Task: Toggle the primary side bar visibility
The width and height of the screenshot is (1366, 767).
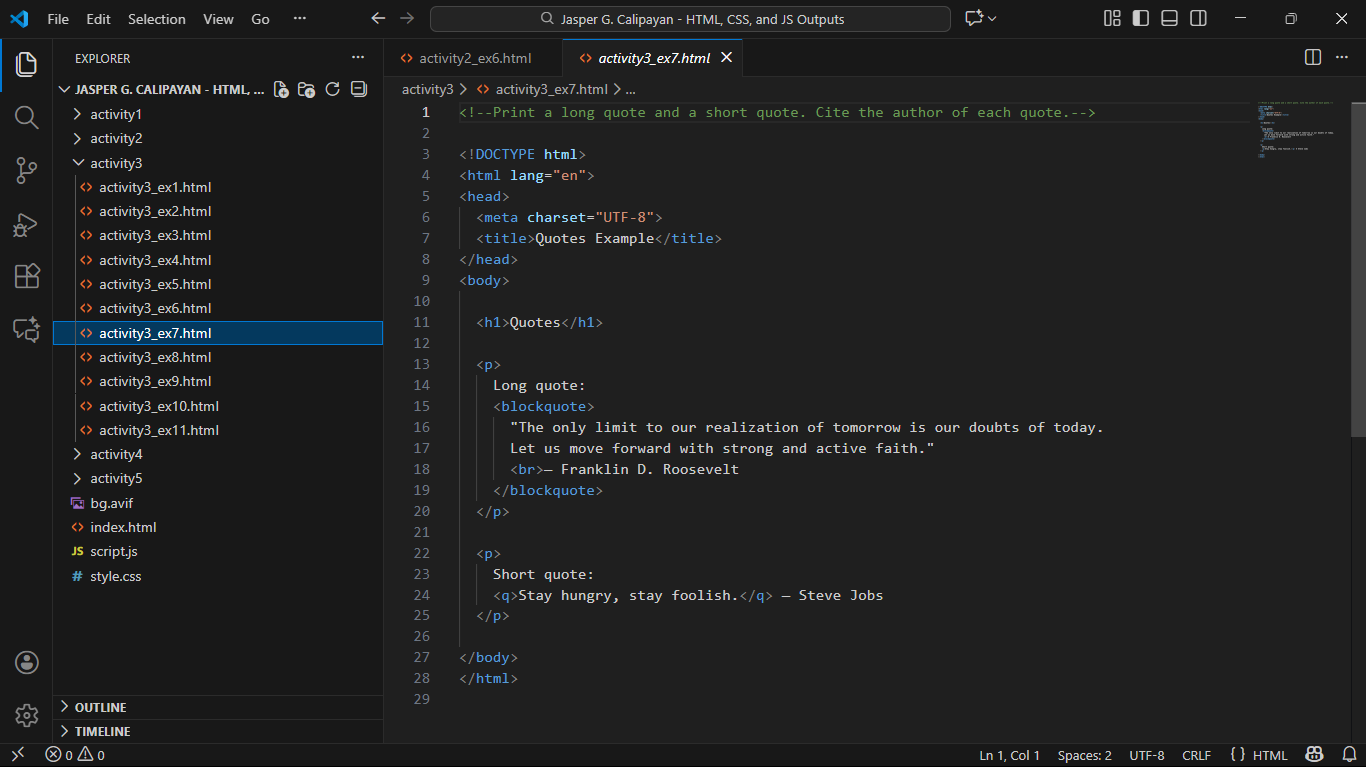Action: point(1140,19)
